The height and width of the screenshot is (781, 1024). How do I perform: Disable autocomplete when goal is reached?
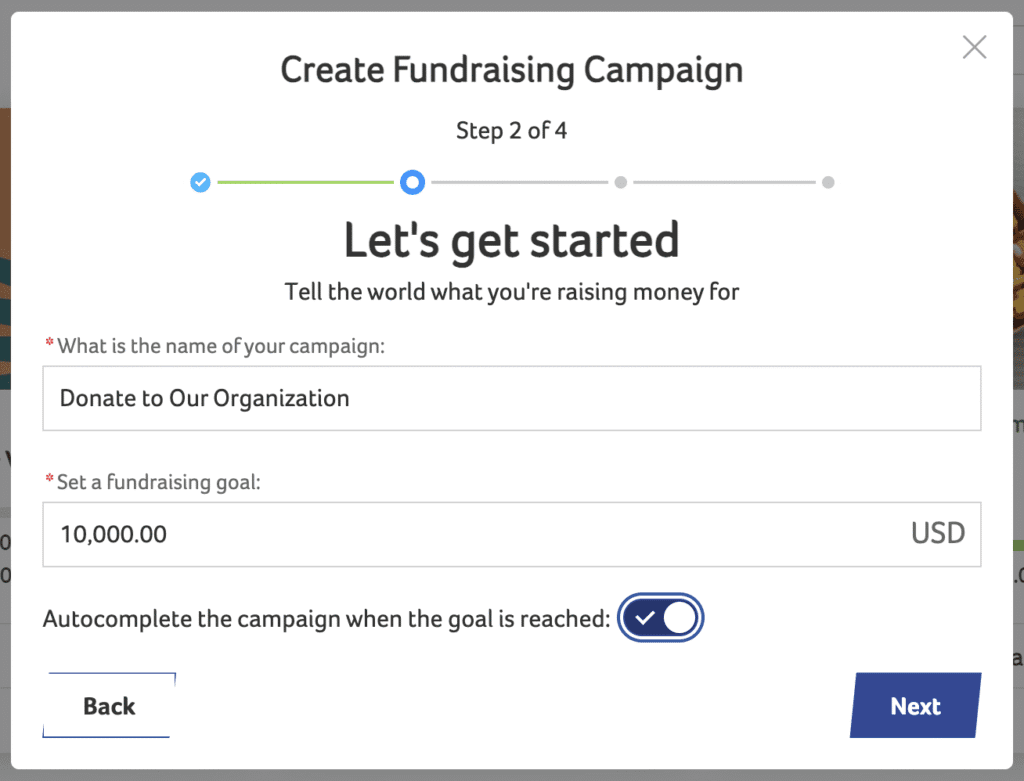pos(662,618)
